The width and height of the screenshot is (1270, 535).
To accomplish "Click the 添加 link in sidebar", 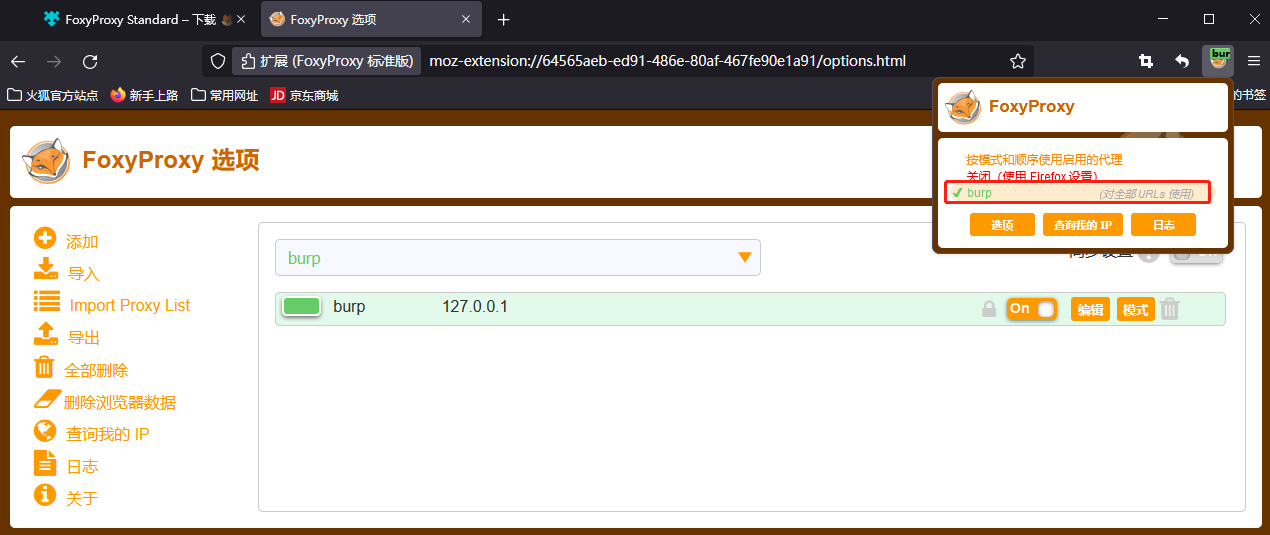I will 82,242.
